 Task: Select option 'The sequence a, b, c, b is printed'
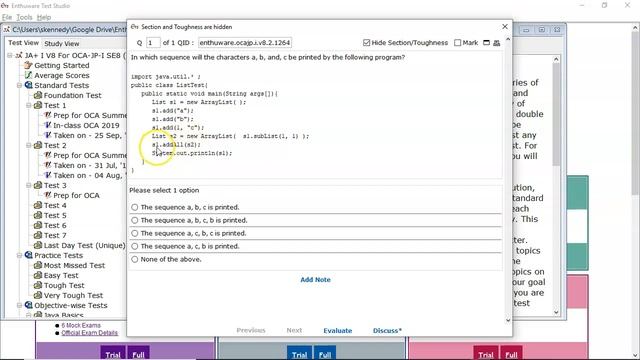[135, 220]
